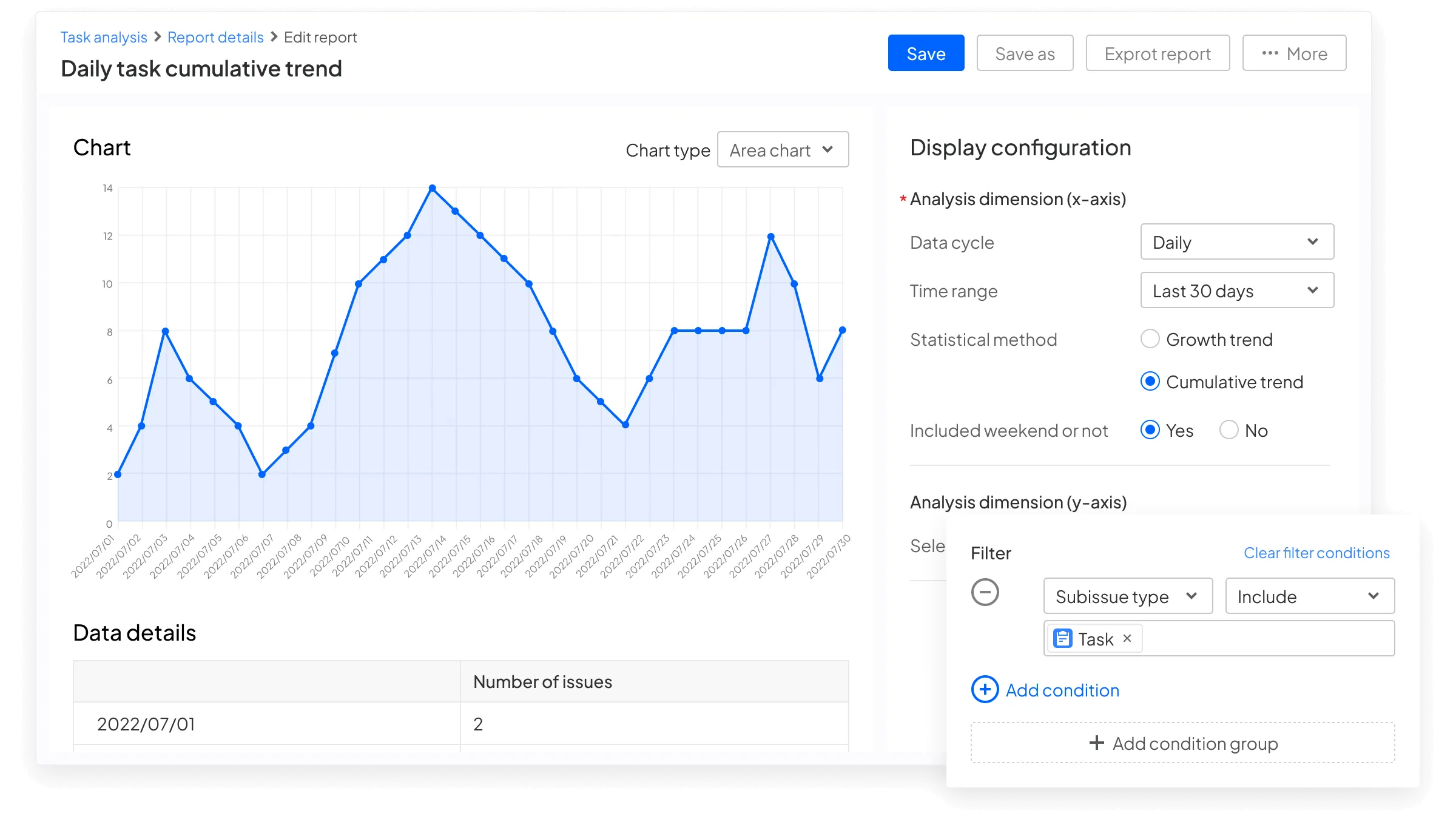Click the blue Save button
1456x819 pixels.
[x=926, y=53]
